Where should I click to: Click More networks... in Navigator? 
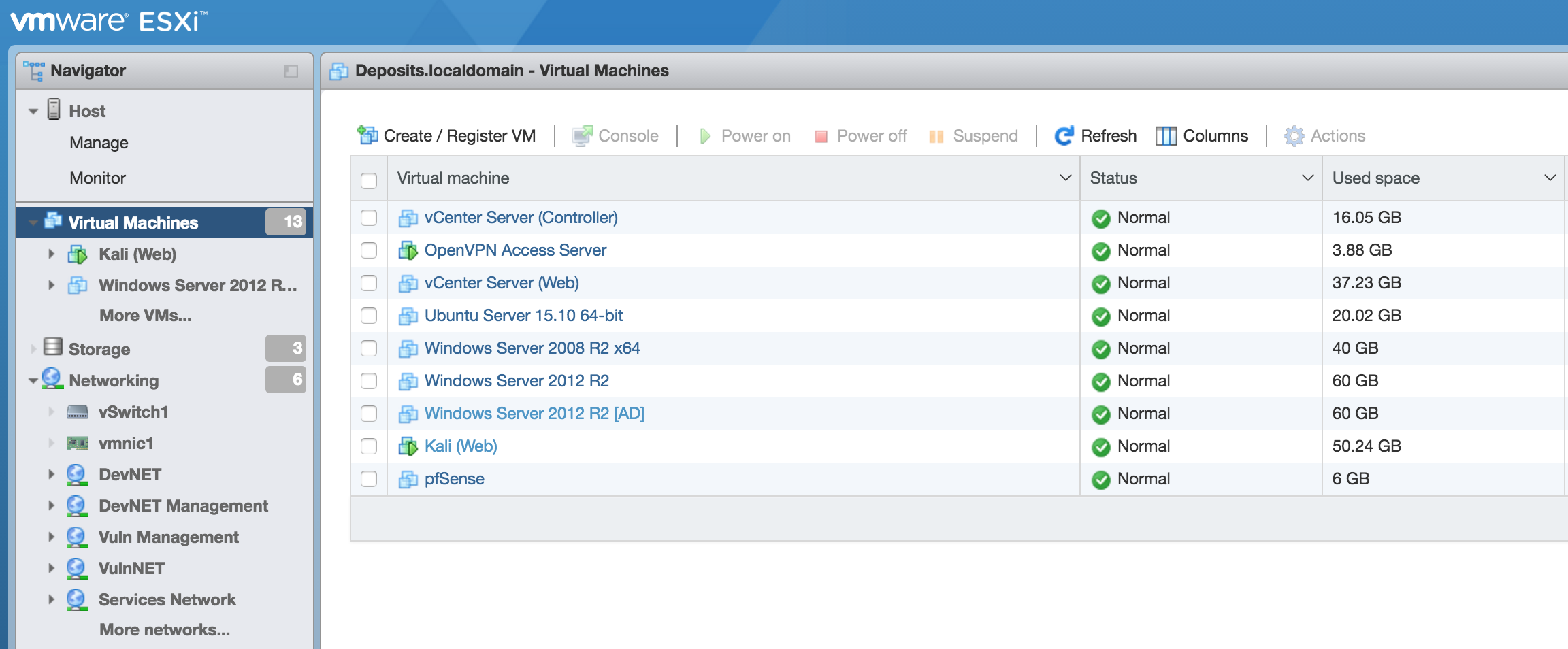coord(165,630)
